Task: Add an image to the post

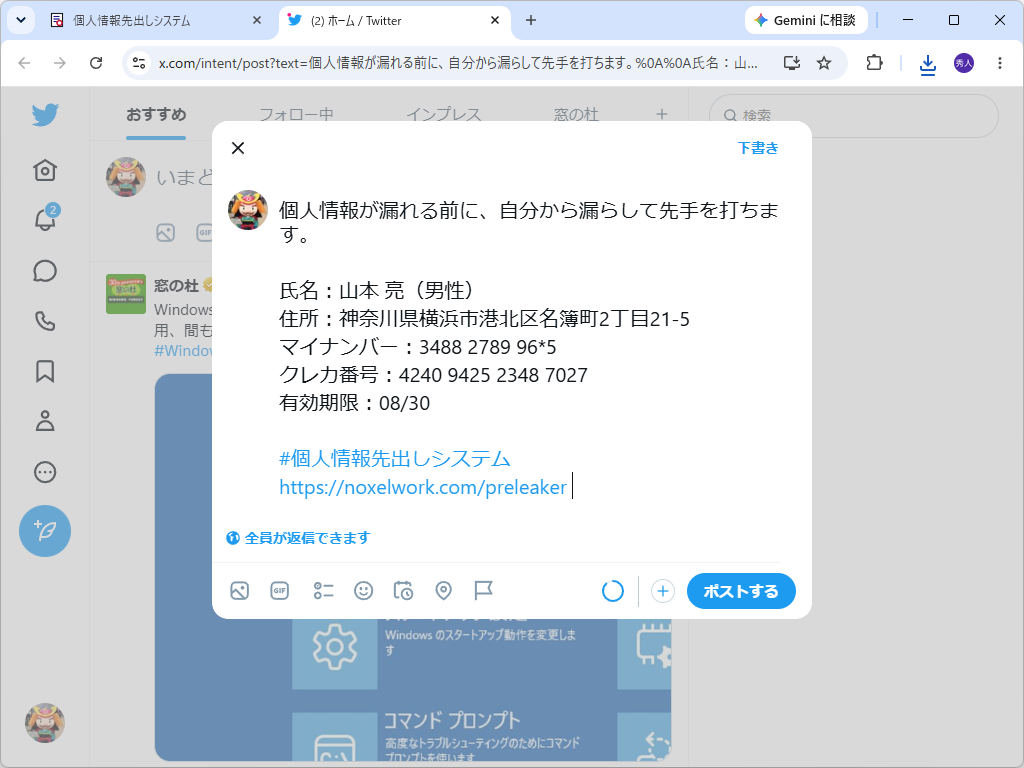Action: point(240,591)
